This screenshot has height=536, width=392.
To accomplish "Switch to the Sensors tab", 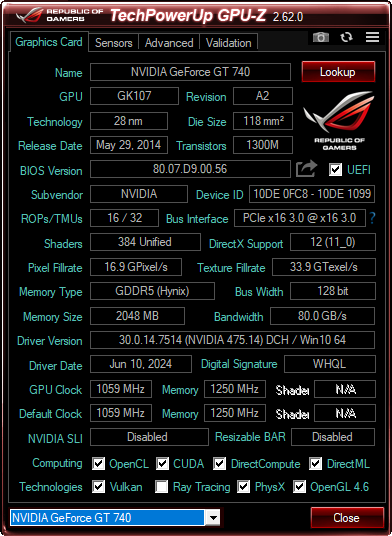I will point(113,43).
